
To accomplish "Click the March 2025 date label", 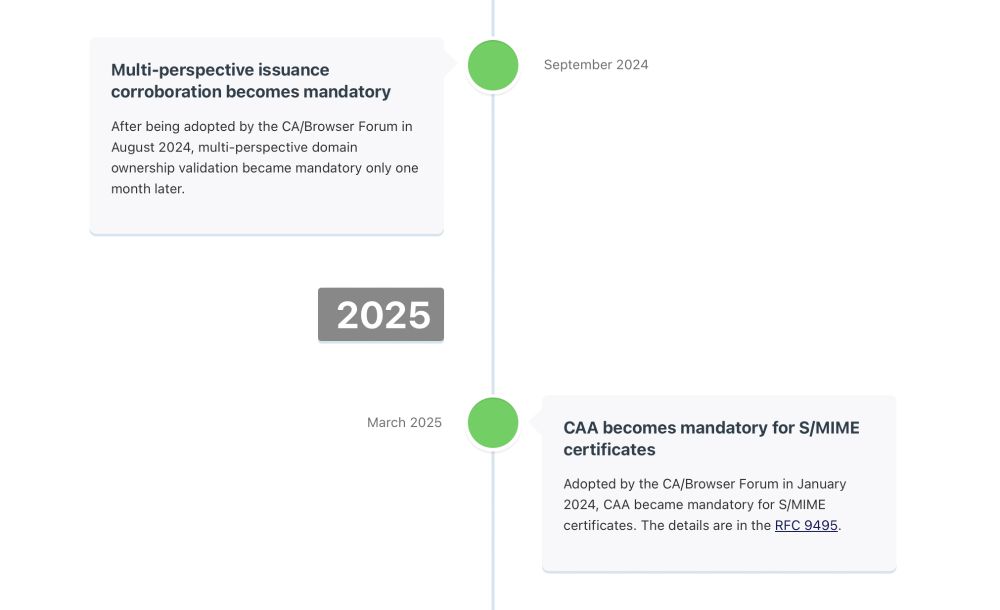I will (x=404, y=422).
